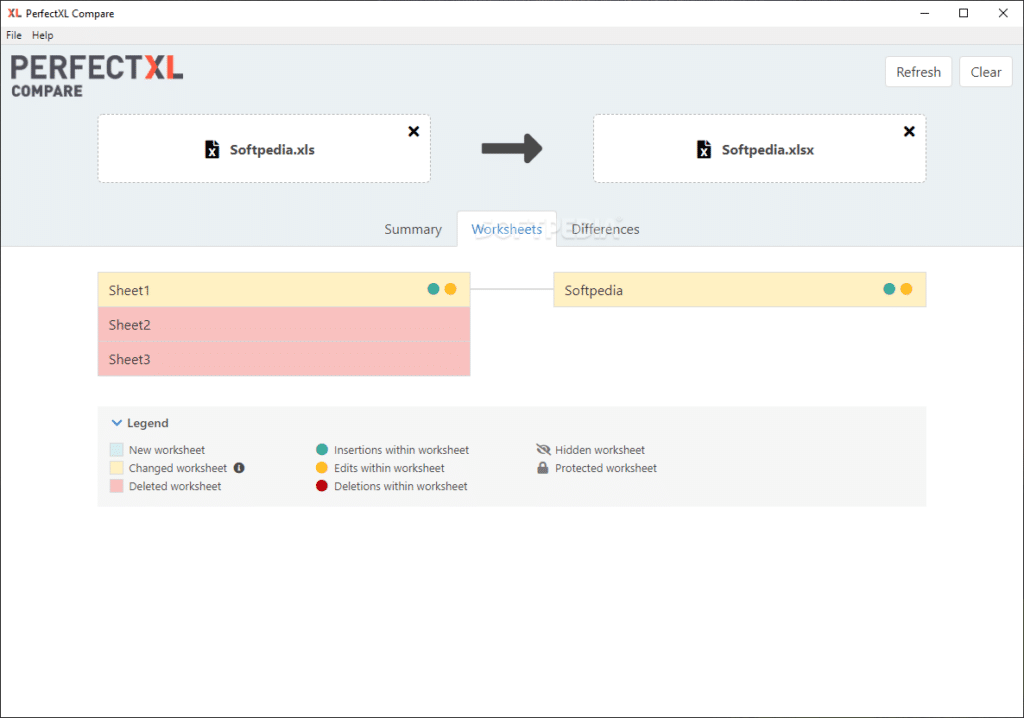Click the Refresh button
This screenshot has height=718, width=1024.
(x=918, y=72)
